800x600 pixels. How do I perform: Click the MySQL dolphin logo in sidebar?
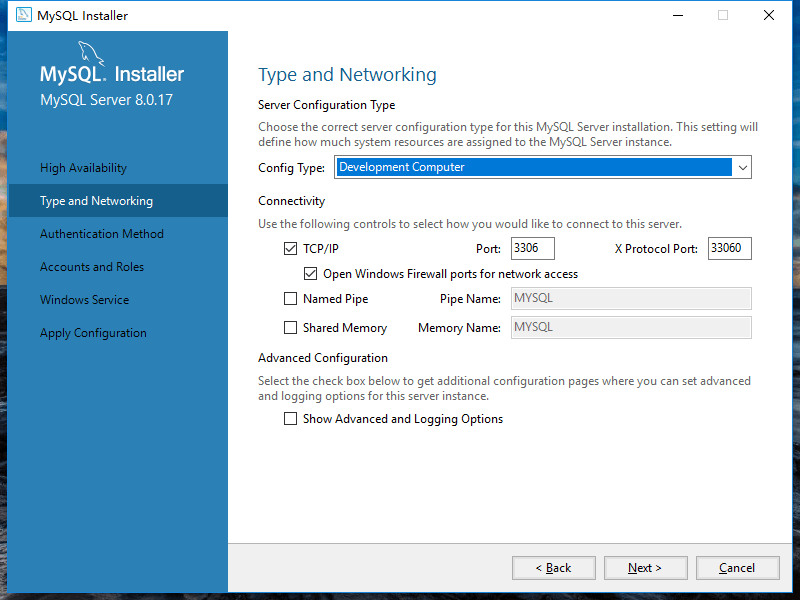coord(90,53)
